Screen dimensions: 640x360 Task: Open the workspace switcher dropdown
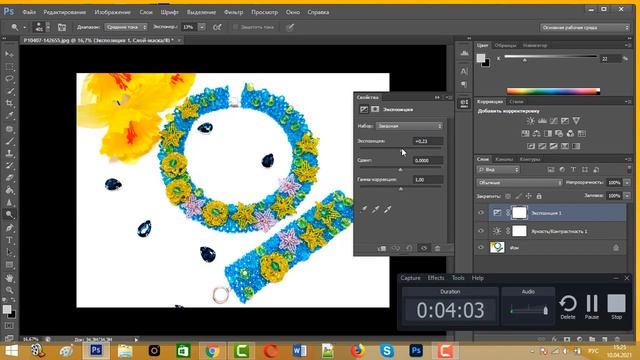click(x=585, y=27)
